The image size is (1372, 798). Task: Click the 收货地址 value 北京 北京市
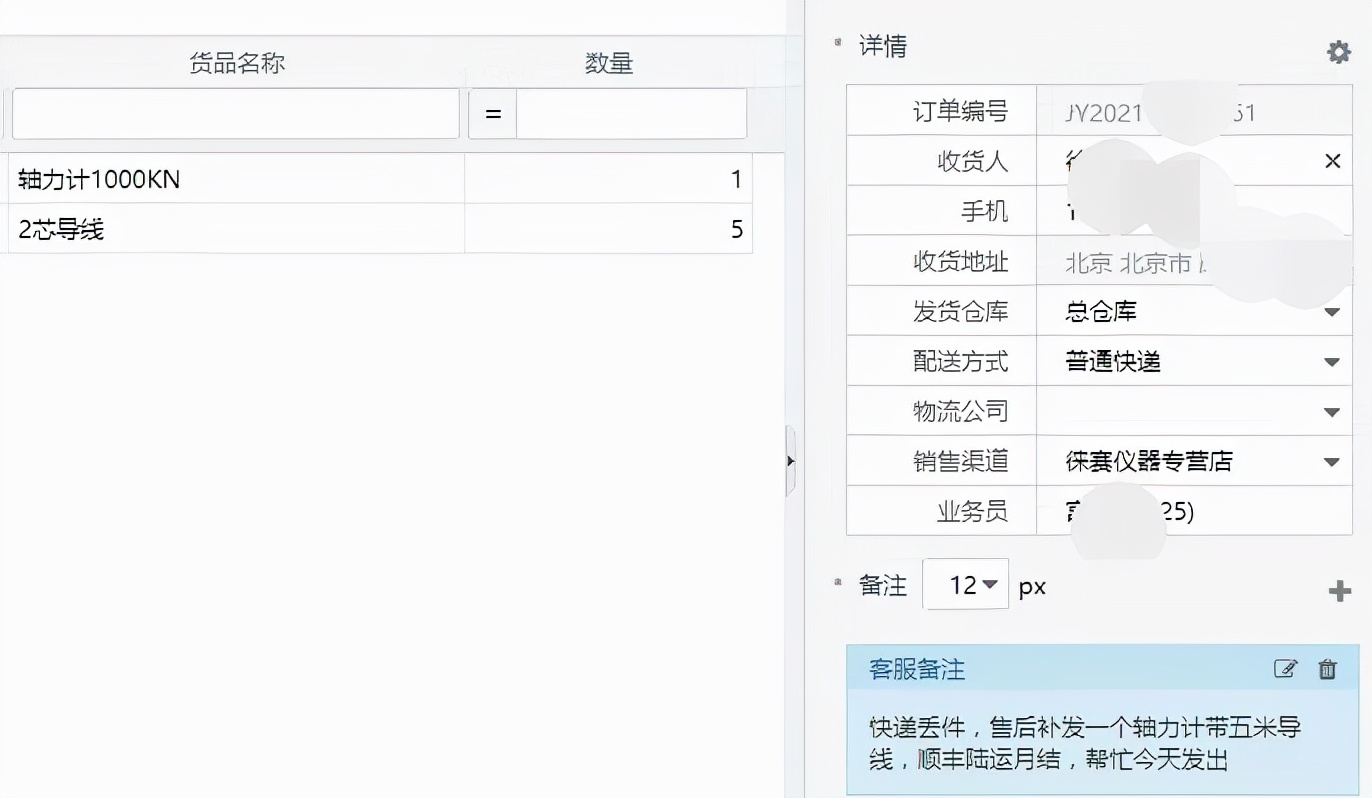click(x=1128, y=262)
